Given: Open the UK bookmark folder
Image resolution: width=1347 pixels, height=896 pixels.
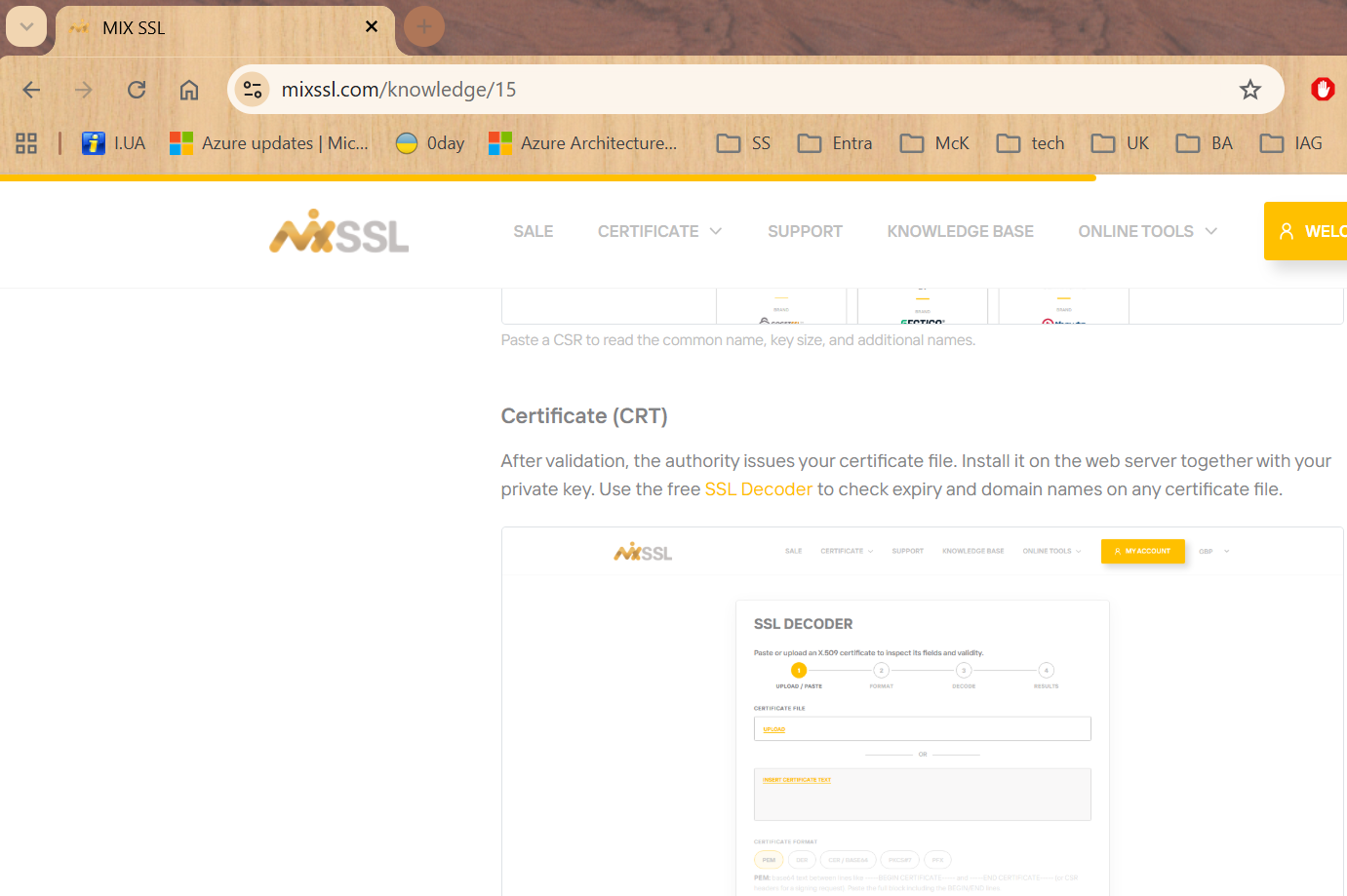Looking at the screenshot, I should point(1120,143).
